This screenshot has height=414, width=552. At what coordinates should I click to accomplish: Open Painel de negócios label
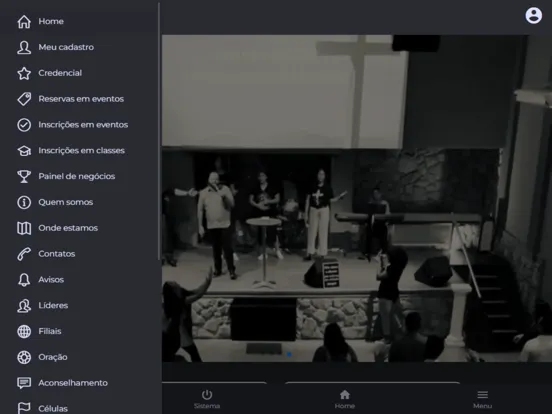77,176
